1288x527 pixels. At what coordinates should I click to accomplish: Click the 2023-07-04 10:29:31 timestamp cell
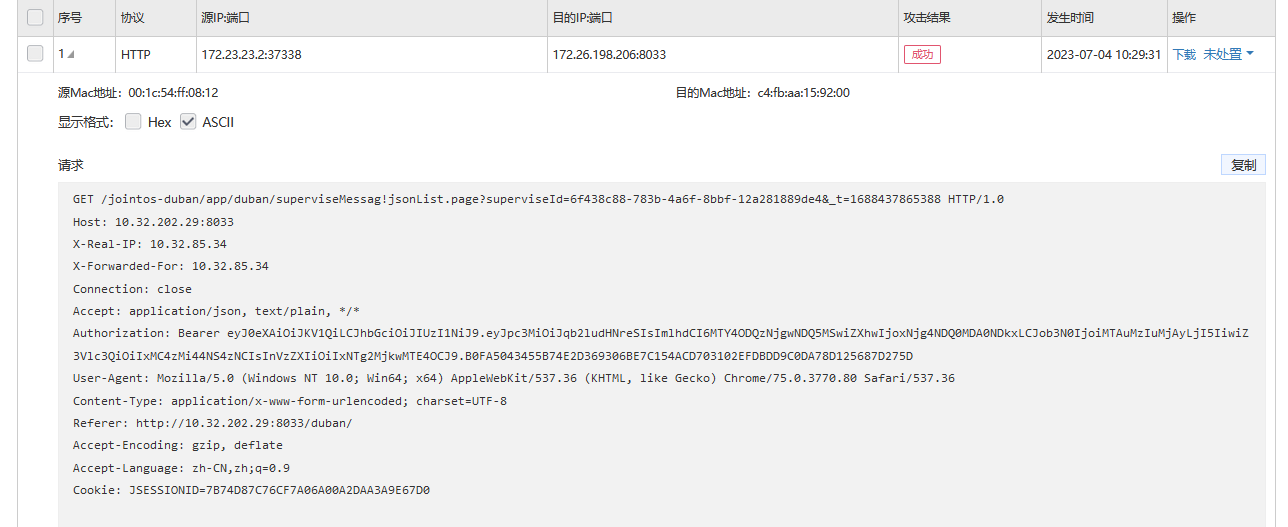[x=1104, y=54]
